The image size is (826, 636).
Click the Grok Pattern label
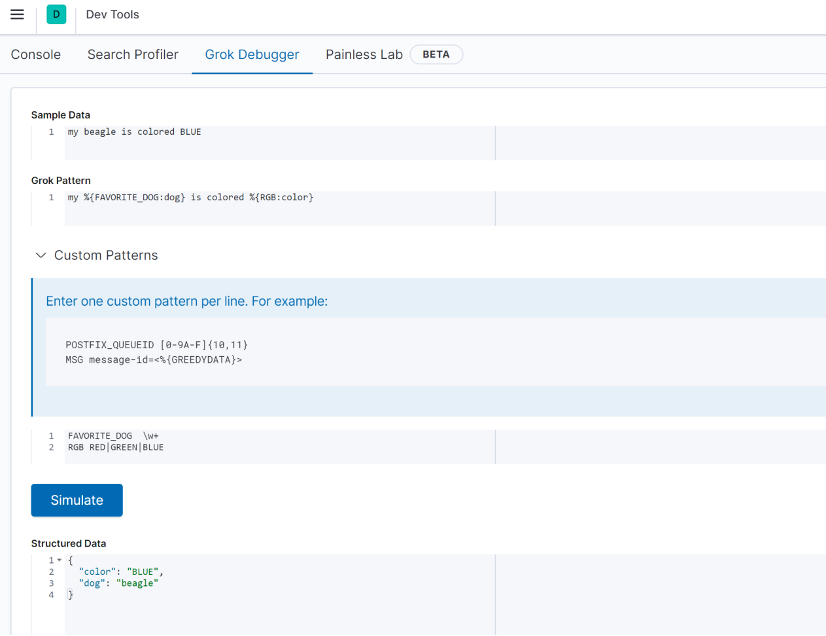pyautogui.click(x=61, y=180)
